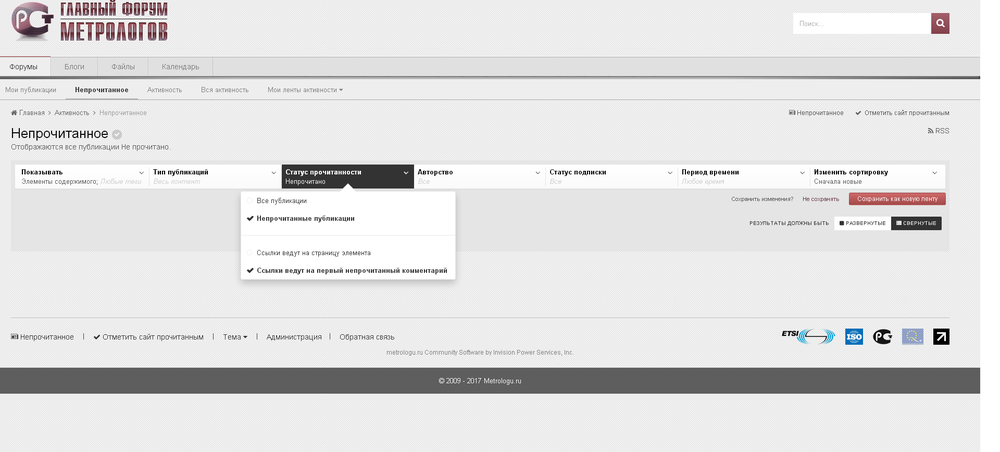This screenshot has height=452, width=1000.
Task: Click the ETSI logo in footer
Action: pos(807,337)
